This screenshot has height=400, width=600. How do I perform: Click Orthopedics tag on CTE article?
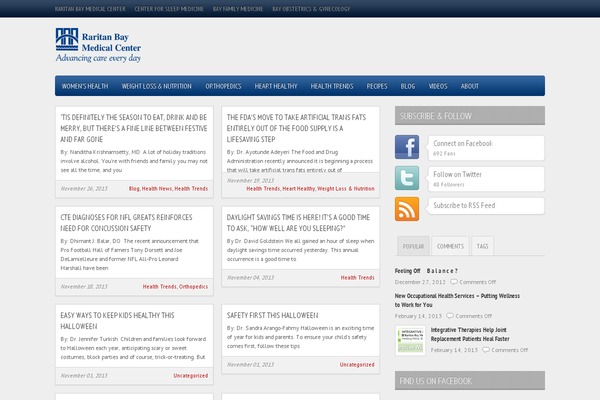tap(194, 287)
